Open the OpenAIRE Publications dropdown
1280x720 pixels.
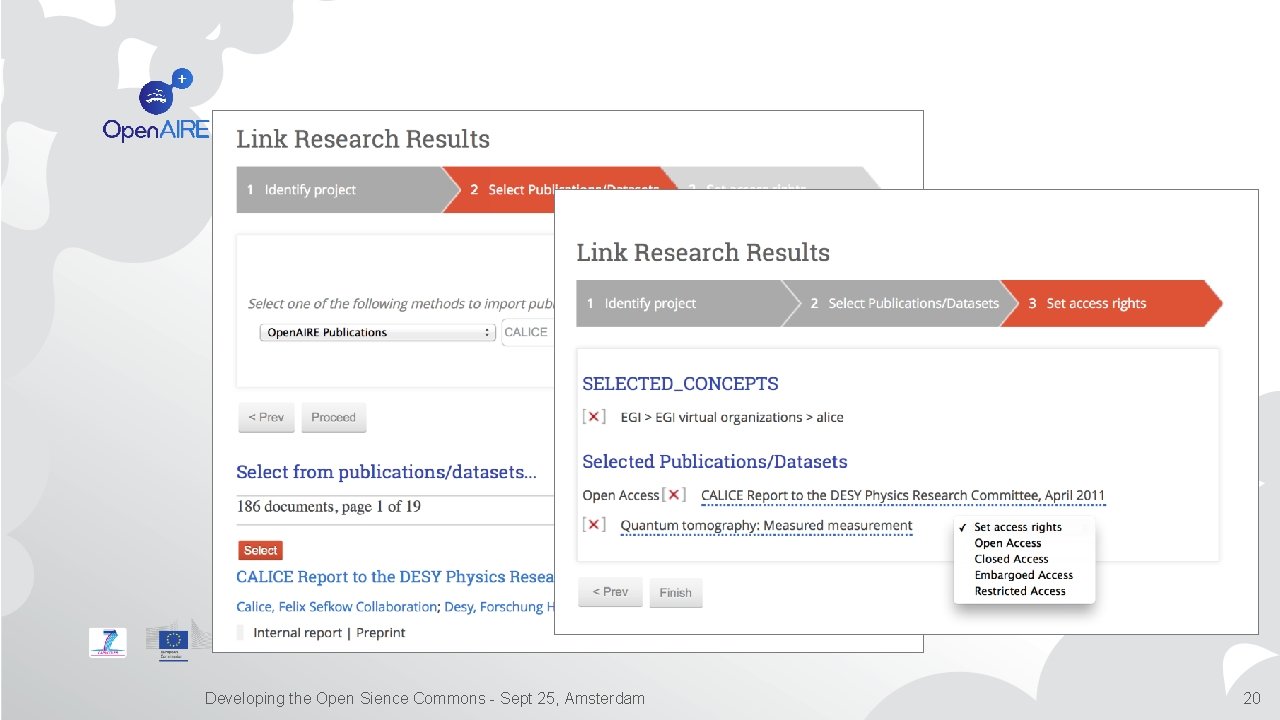click(x=377, y=332)
